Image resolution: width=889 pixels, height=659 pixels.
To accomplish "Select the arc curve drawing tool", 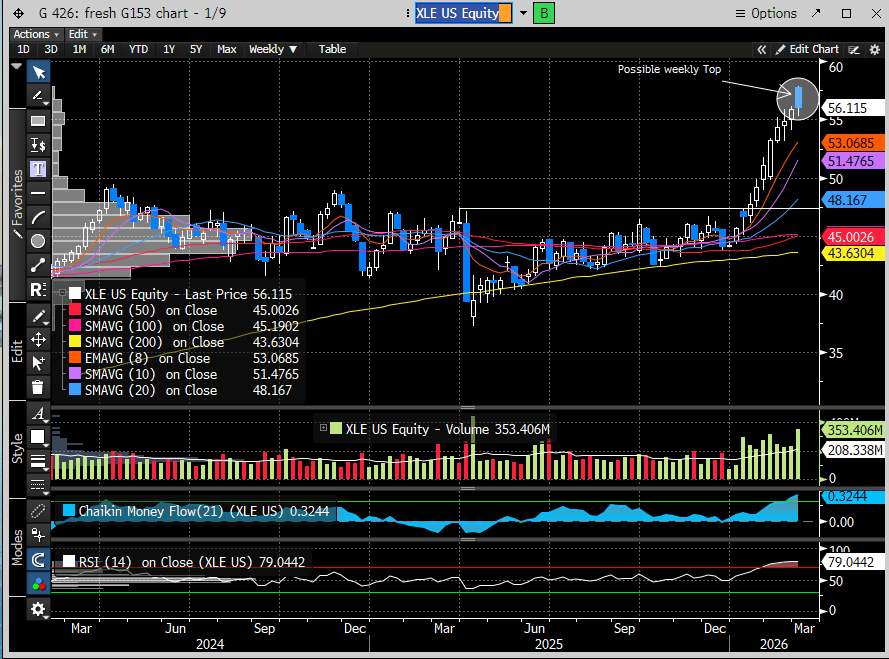I will coord(38,217).
